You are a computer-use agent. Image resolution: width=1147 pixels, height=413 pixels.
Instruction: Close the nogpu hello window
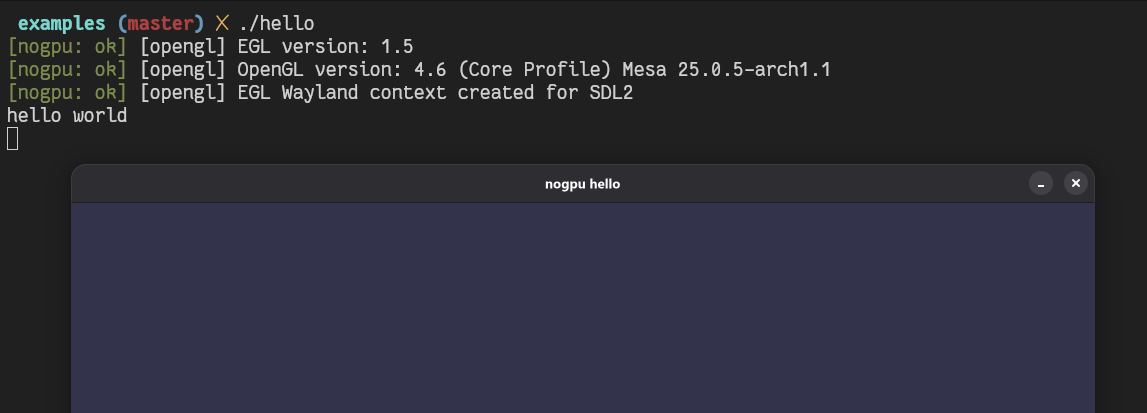click(x=1075, y=183)
